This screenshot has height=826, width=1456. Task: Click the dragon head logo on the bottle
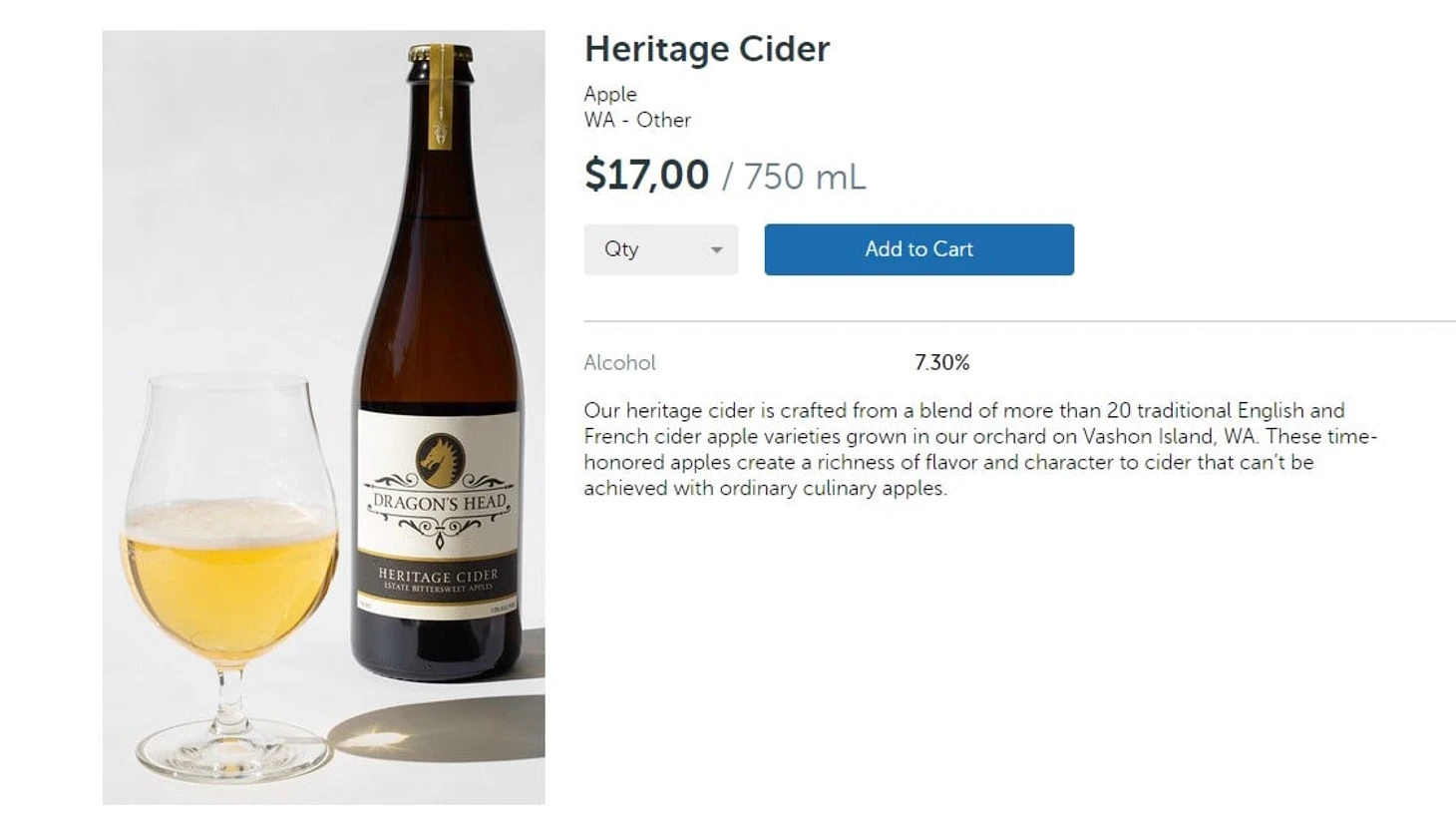(x=440, y=459)
